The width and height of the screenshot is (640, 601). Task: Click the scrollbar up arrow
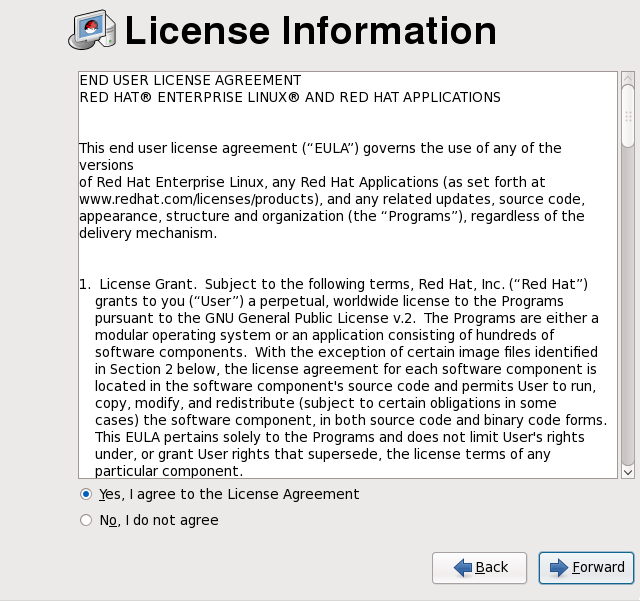(627, 77)
